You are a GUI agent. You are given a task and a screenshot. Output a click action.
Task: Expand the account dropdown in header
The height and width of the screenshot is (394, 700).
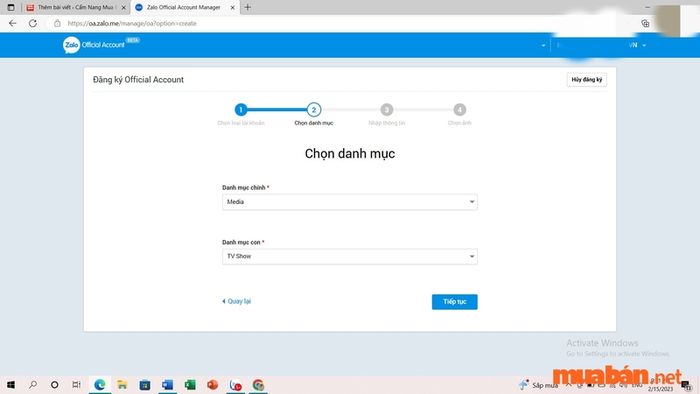point(543,45)
